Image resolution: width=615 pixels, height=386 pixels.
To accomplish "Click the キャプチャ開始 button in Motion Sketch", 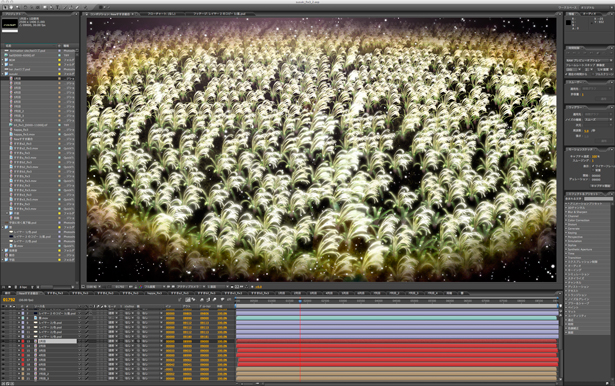I will pos(601,186).
